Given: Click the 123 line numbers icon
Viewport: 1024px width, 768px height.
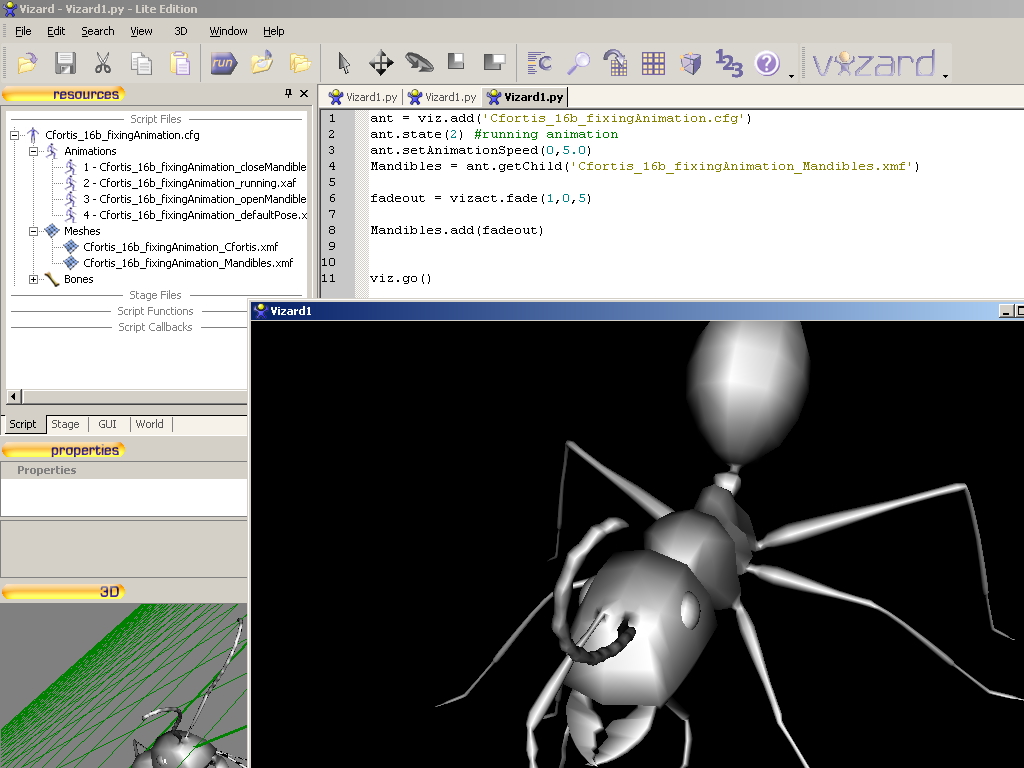Looking at the screenshot, I should tap(729, 64).
